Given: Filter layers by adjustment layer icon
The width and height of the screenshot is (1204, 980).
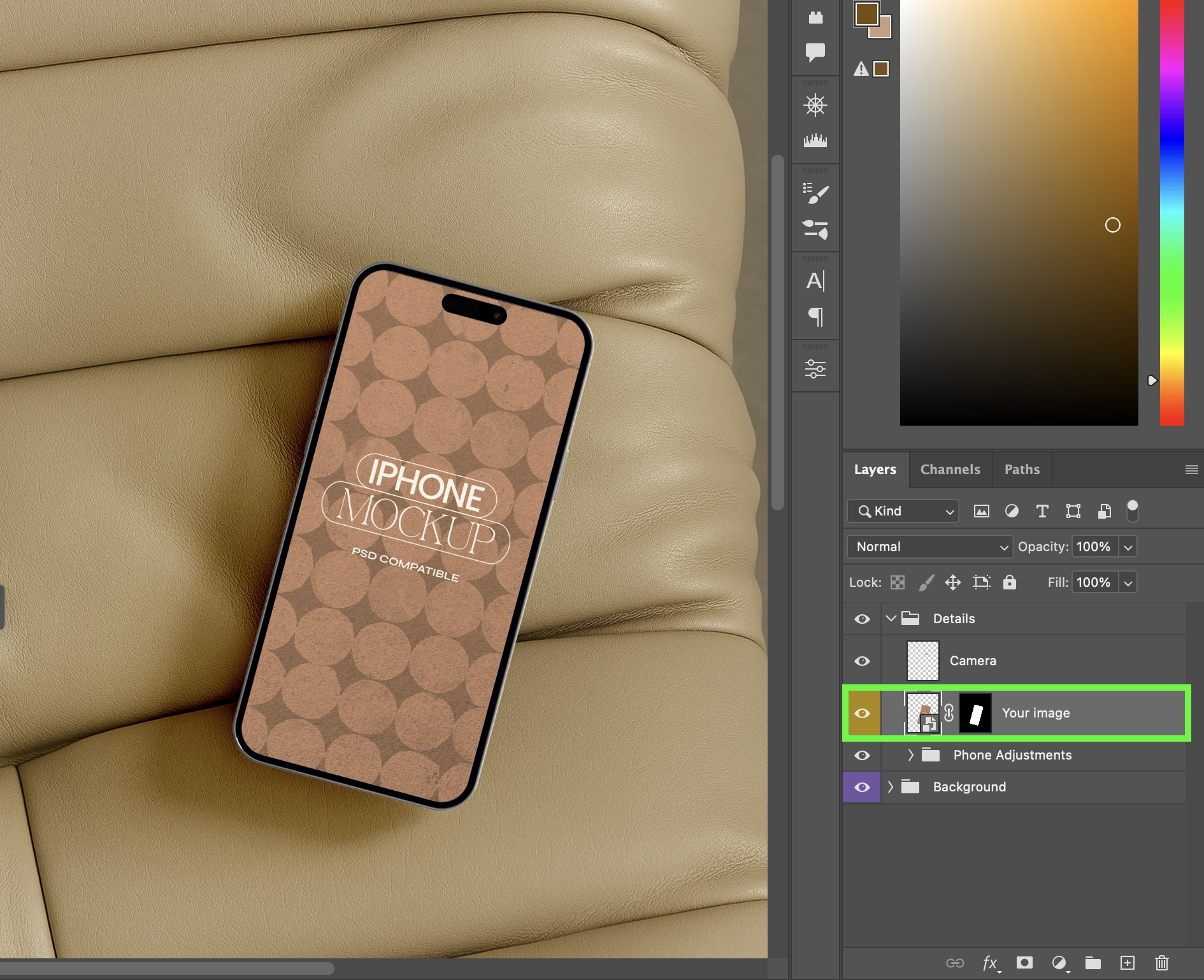Looking at the screenshot, I should [x=1012, y=511].
